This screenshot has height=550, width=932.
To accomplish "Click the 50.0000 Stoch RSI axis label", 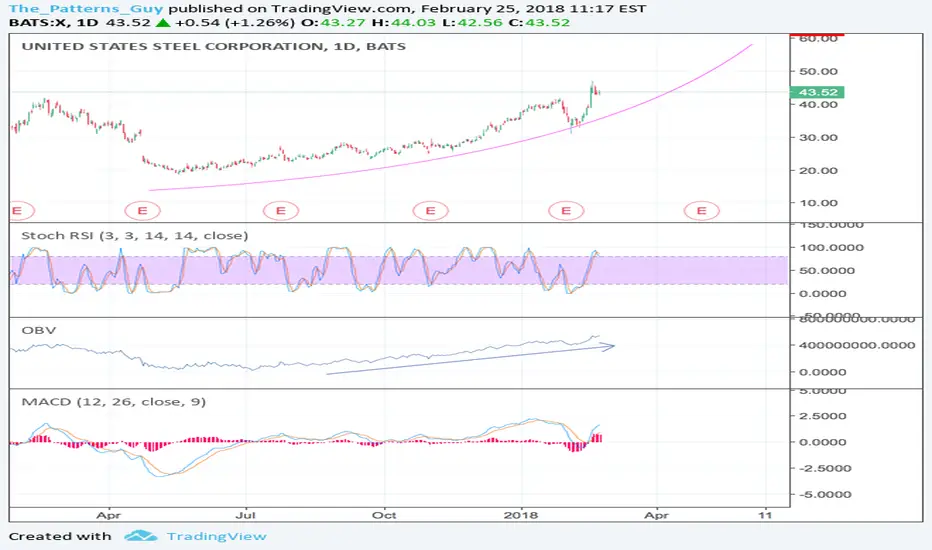I will pos(827,271).
